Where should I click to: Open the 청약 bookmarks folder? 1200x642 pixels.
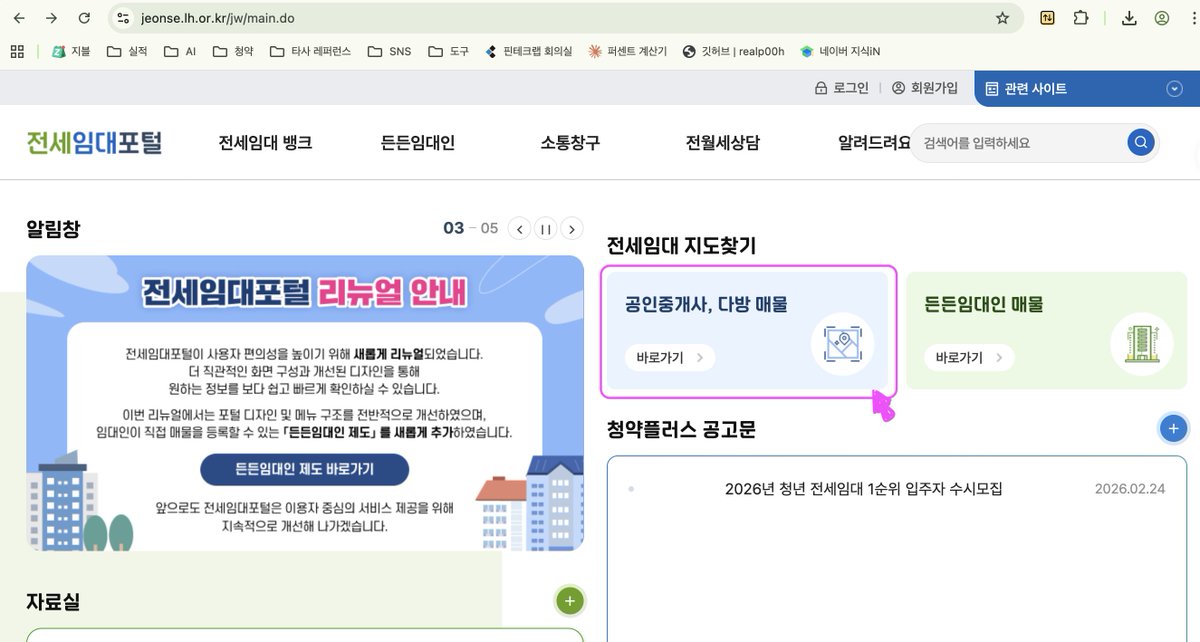coord(234,51)
